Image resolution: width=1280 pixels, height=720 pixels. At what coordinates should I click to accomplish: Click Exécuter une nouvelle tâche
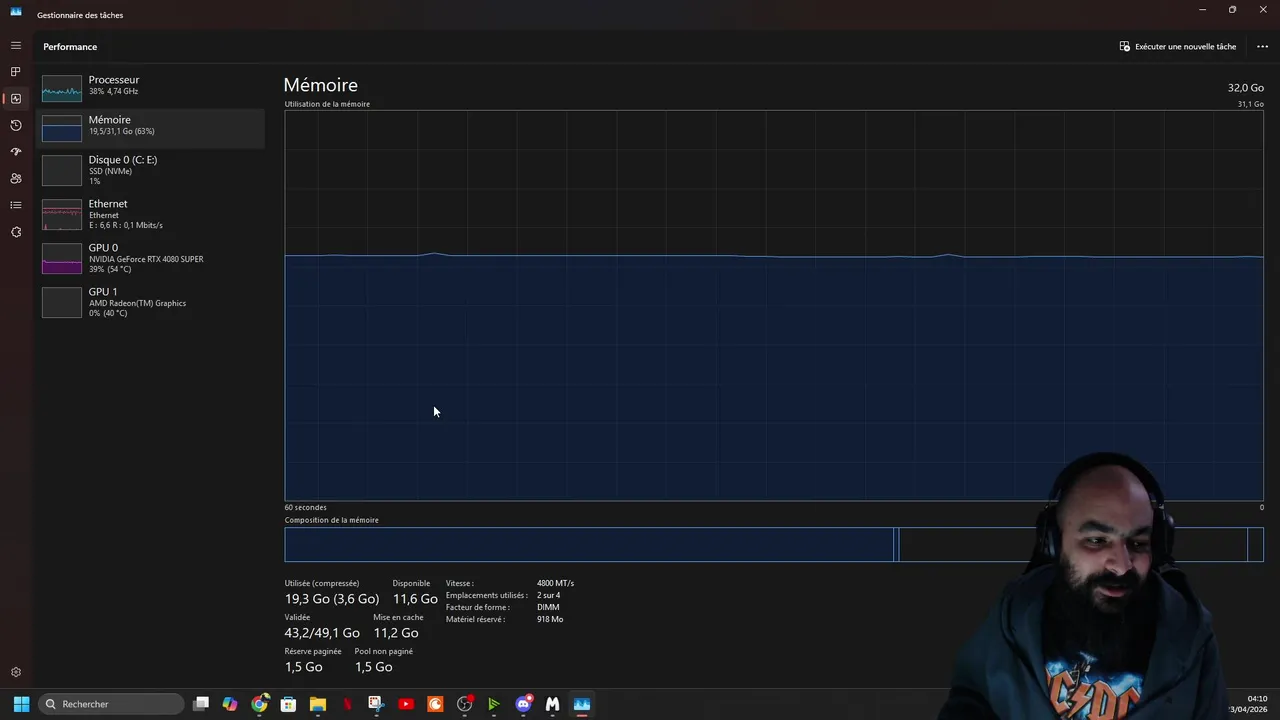click(x=1178, y=46)
